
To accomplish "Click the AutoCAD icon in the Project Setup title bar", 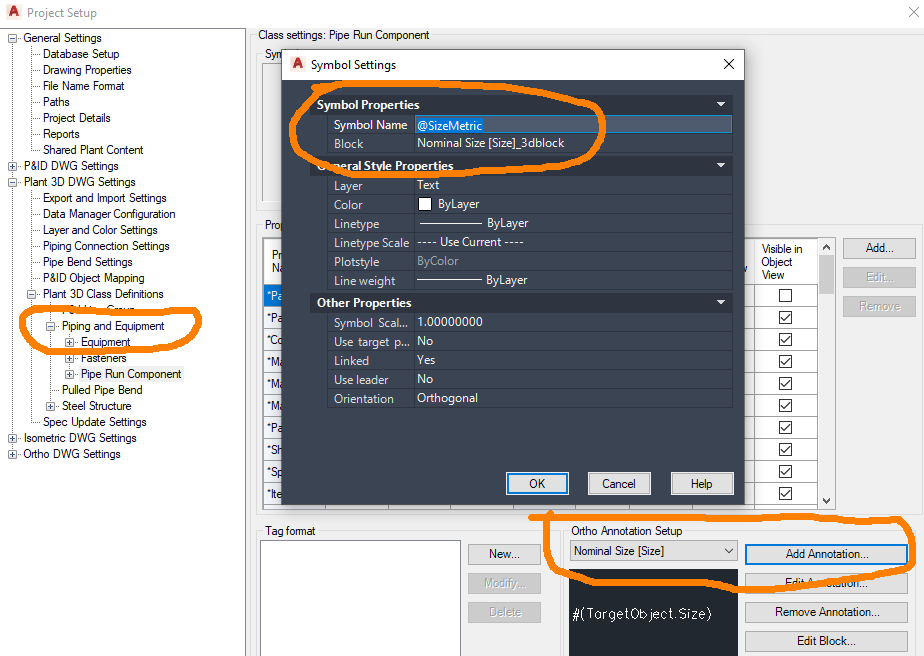I will (13, 13).
